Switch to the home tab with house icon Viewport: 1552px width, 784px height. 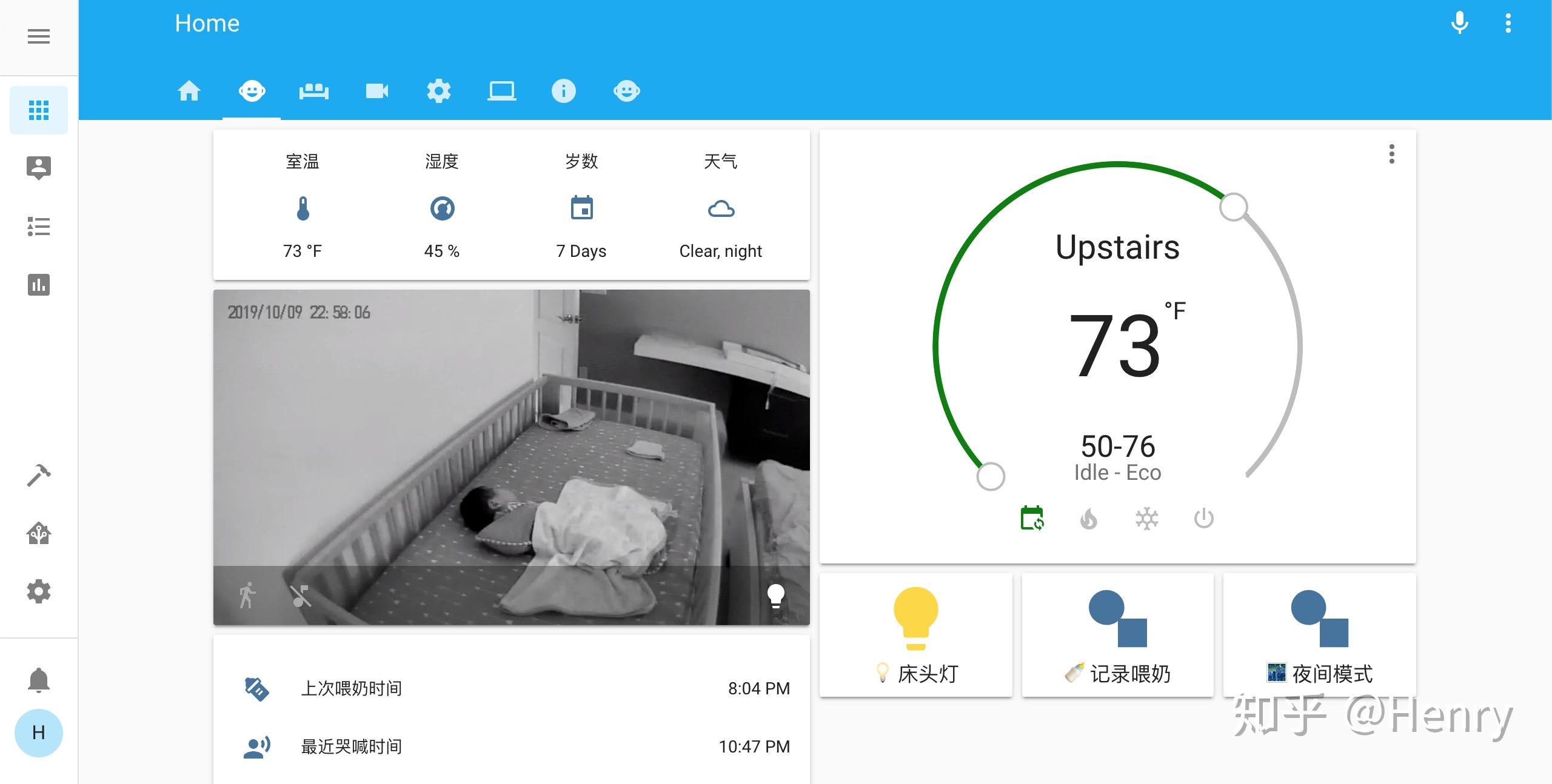189,91
